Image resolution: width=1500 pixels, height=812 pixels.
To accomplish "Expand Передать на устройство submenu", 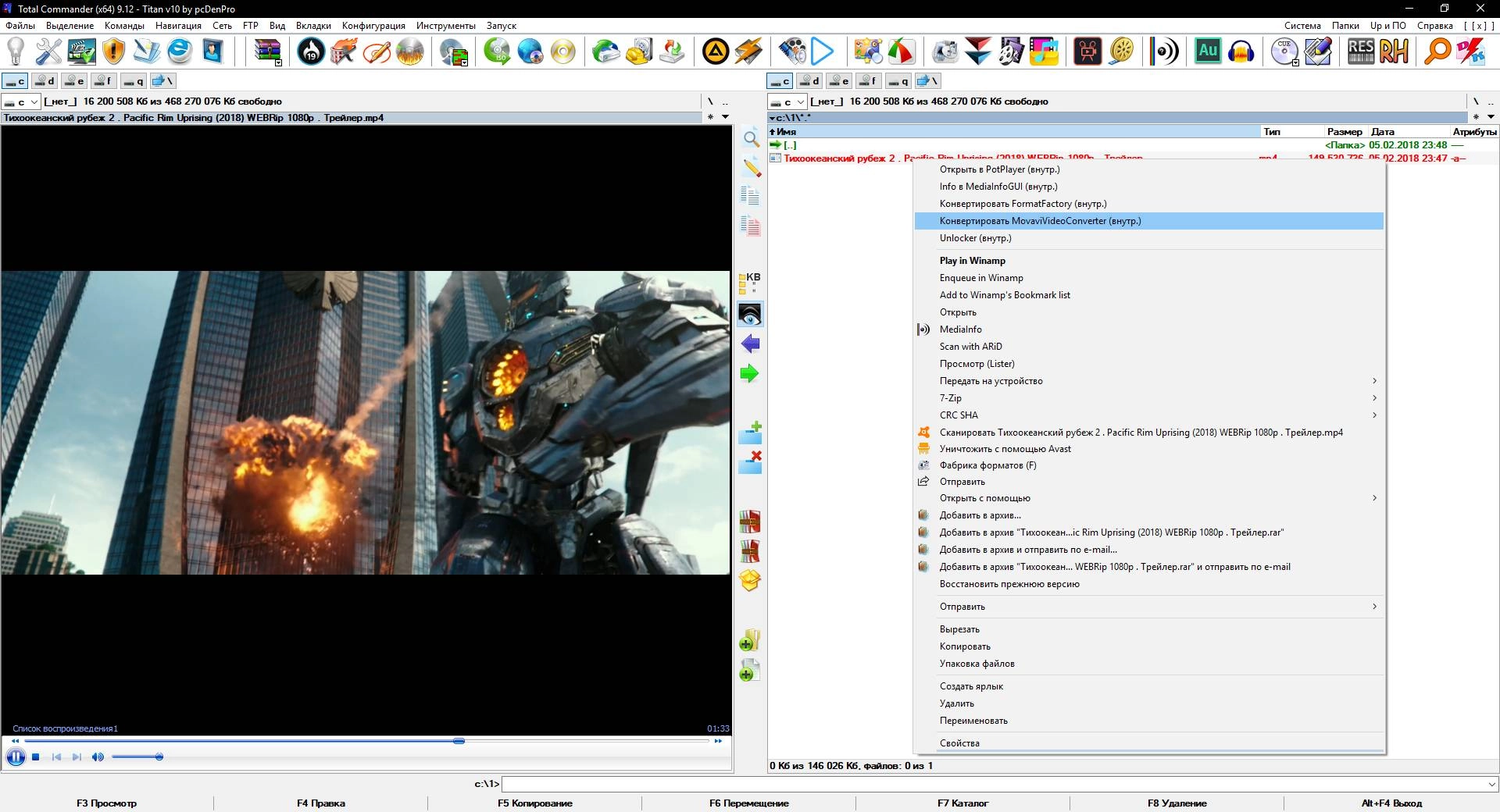I will [1148, 381].
